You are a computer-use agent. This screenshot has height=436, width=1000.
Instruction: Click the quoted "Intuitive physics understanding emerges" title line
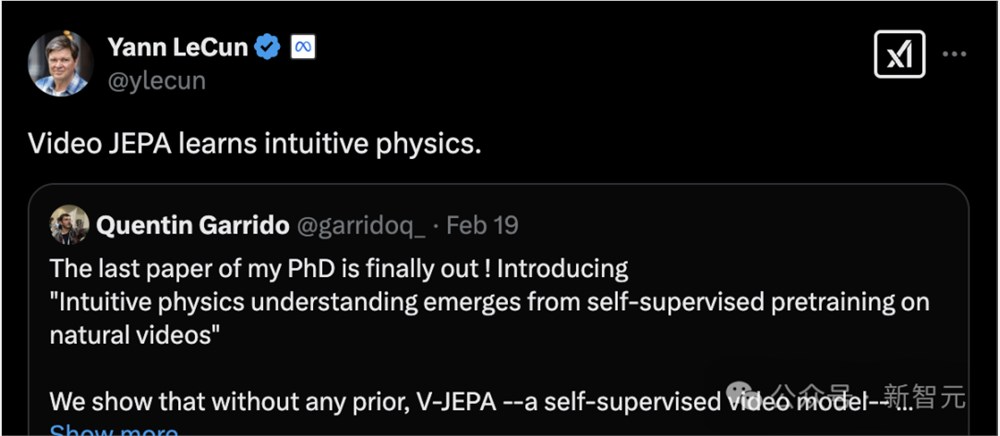[x=489, y=301]
